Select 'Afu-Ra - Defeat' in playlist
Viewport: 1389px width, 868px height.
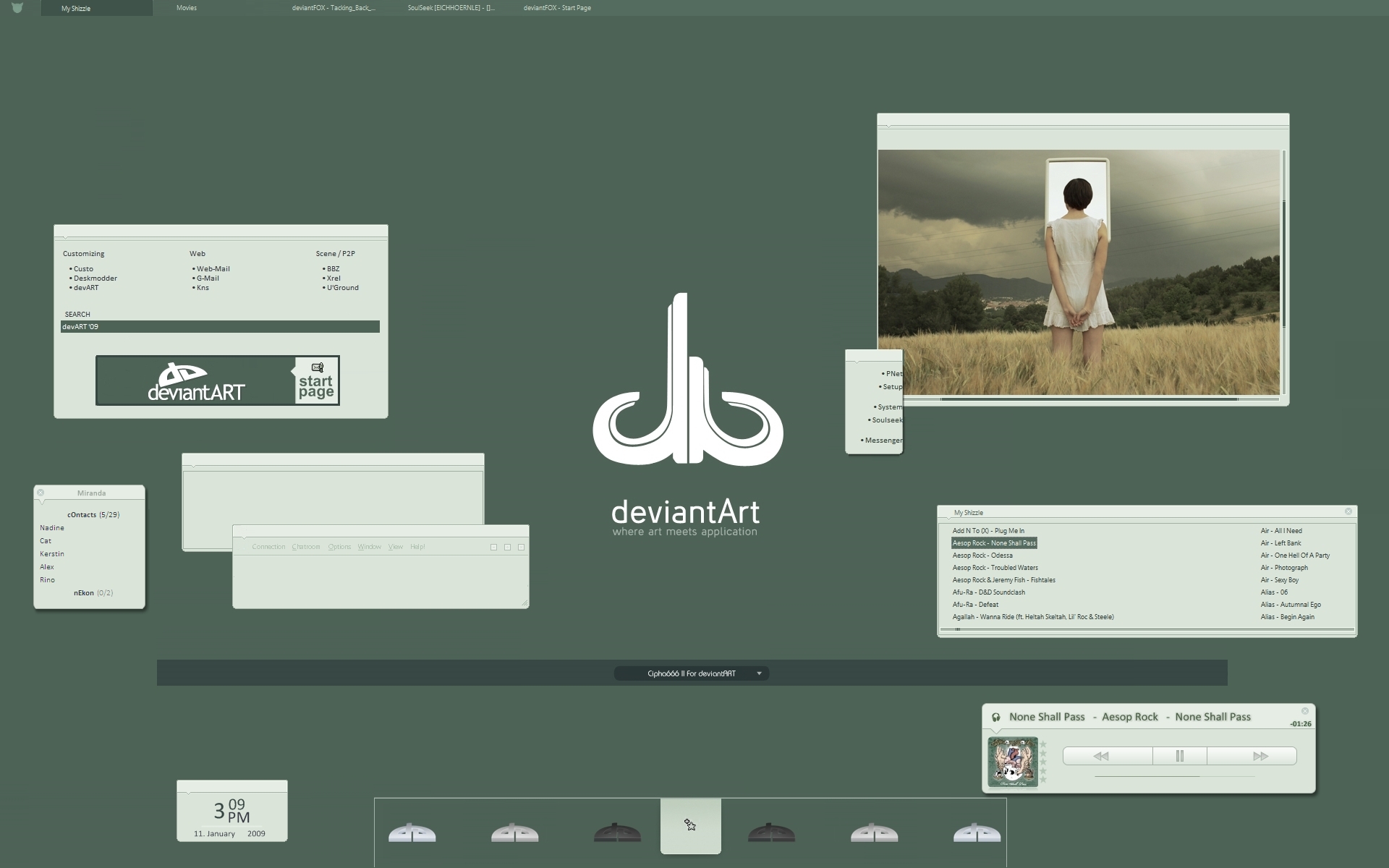coord(975,605)
